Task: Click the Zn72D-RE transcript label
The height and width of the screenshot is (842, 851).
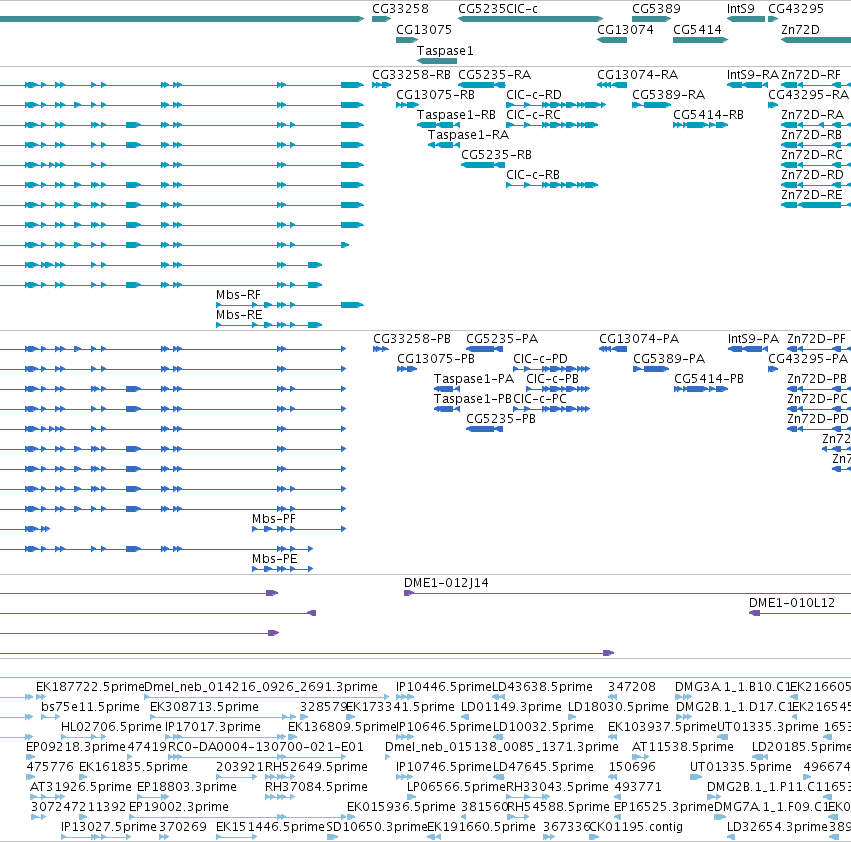Action: pyautogui.click(x=812, y=195)
